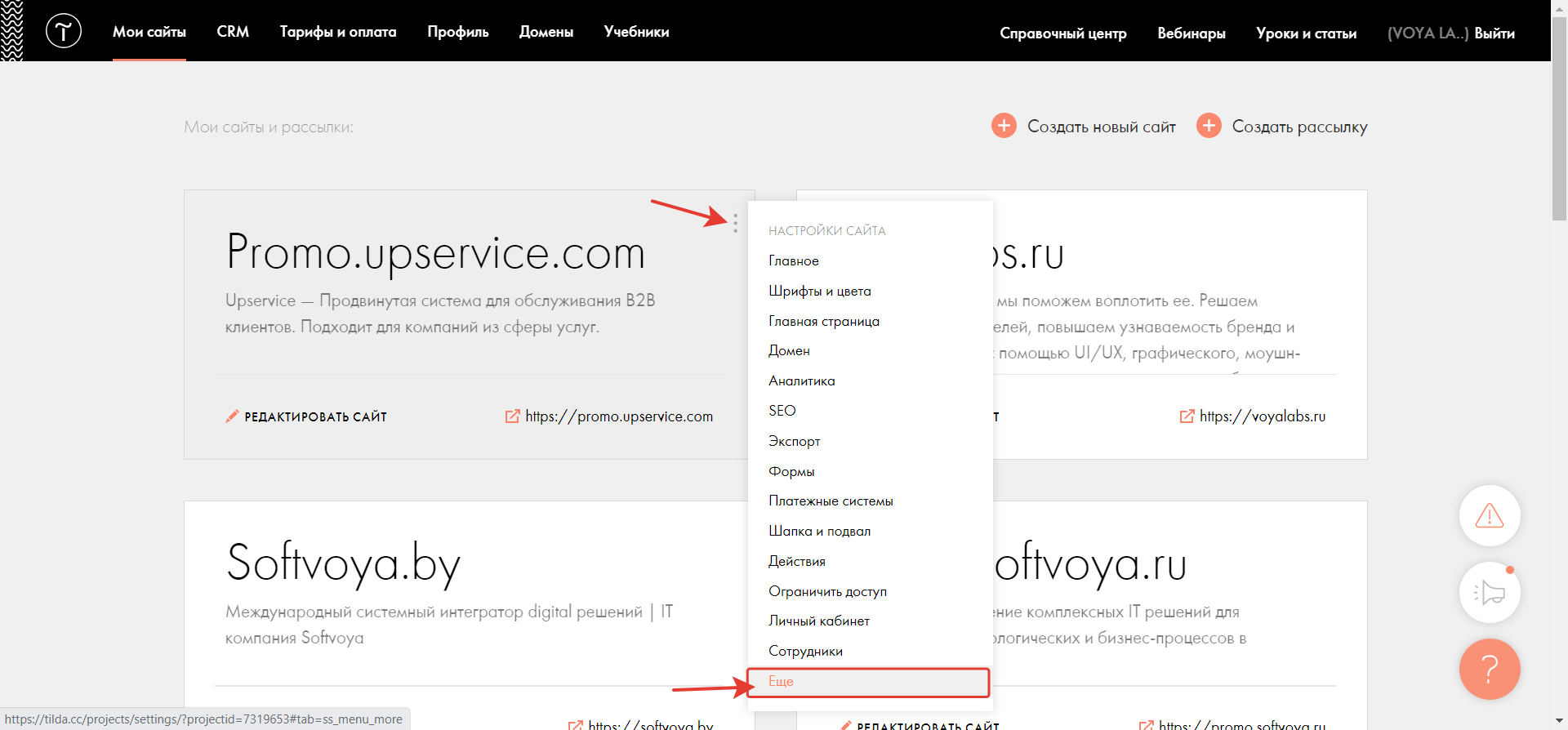1568x730 pixels.
Task: Click Создать рассылку
Action: (1299, 127)
